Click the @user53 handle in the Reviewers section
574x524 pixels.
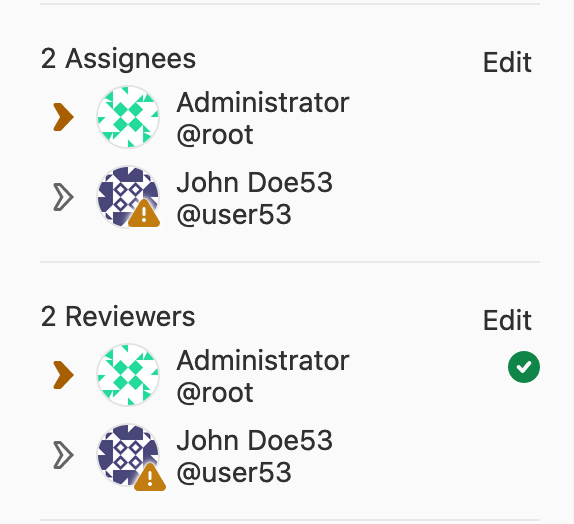(234, 472)
